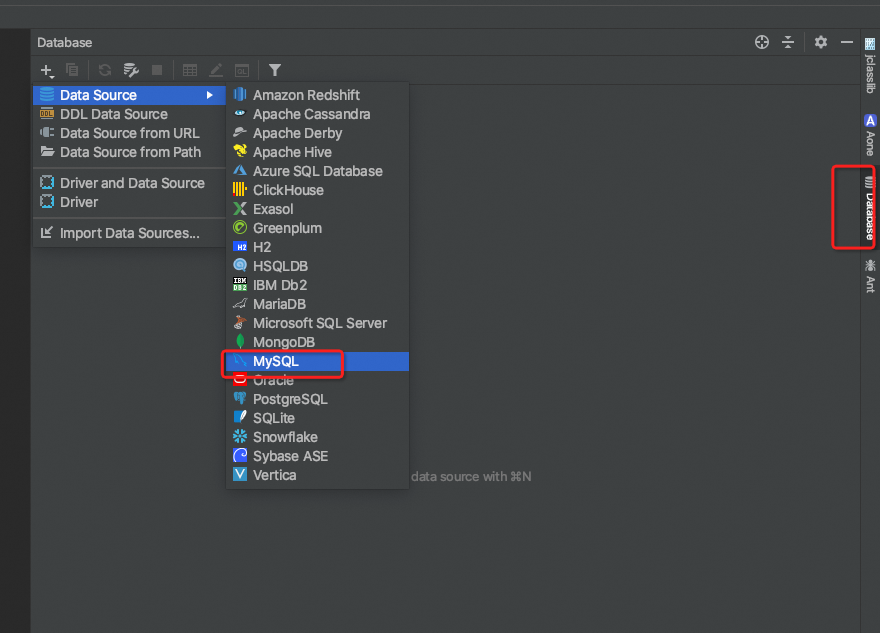The image size is (880, 633).
Task: Select Apache Hive data source
Action: pyautogui.click(x=318, y=153)
